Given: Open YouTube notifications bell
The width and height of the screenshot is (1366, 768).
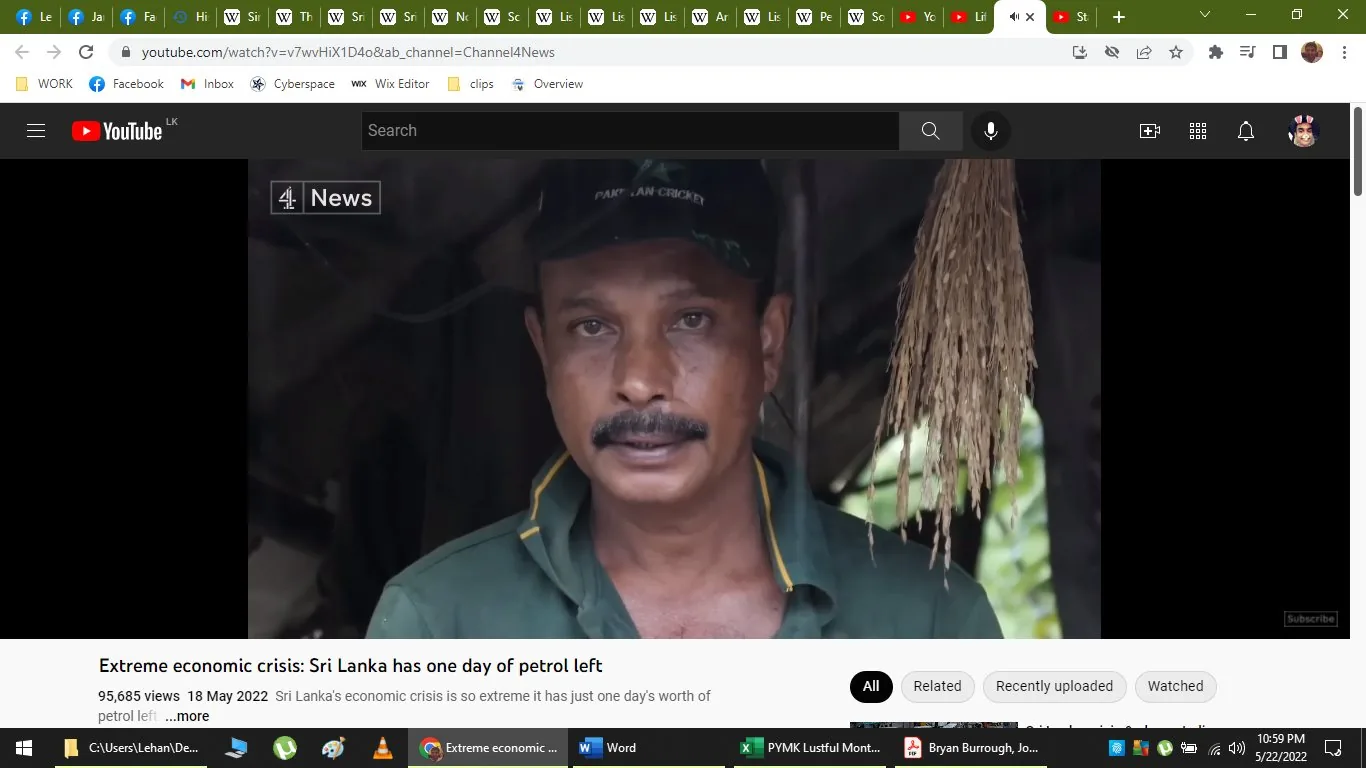Looking at the screenshot, I should 1244,130.
